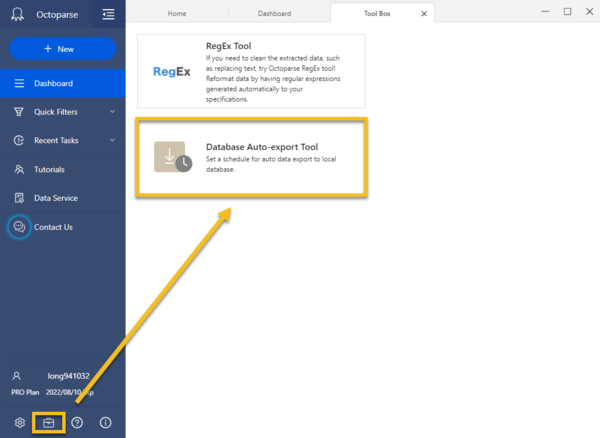600x438 pixels.
Task: Click the Tutorials people icon
Action: point(19,169)
